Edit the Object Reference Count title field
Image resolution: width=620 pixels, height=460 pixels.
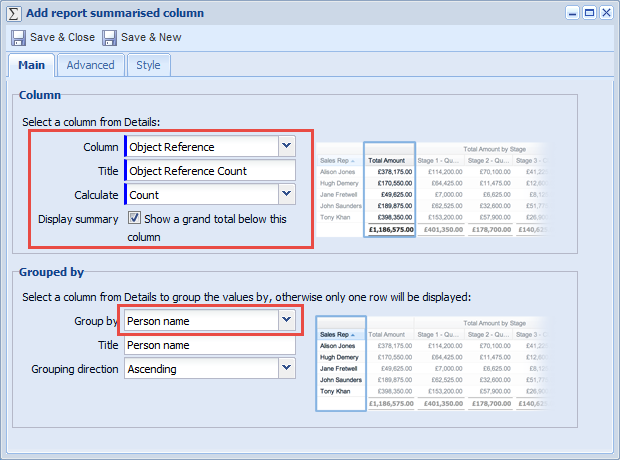click(x=210, y=170)
